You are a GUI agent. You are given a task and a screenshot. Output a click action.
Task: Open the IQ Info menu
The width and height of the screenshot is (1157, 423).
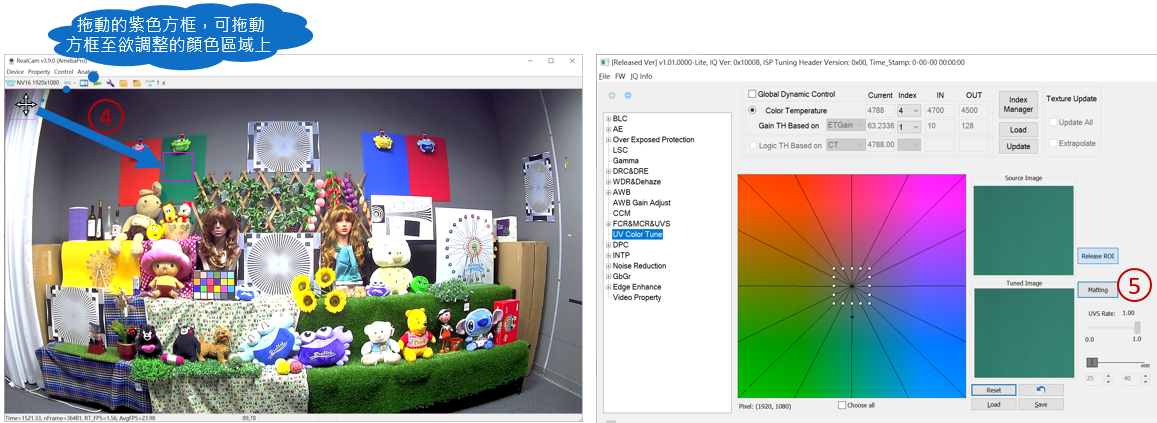[x=641, y=76]
